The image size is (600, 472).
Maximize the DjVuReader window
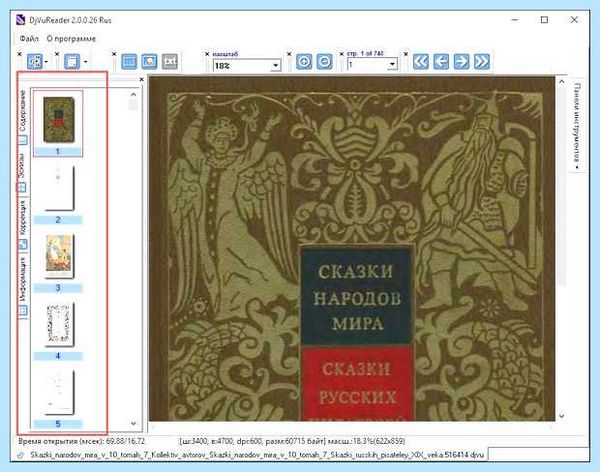pyautogui.click(x=544, y=20)
